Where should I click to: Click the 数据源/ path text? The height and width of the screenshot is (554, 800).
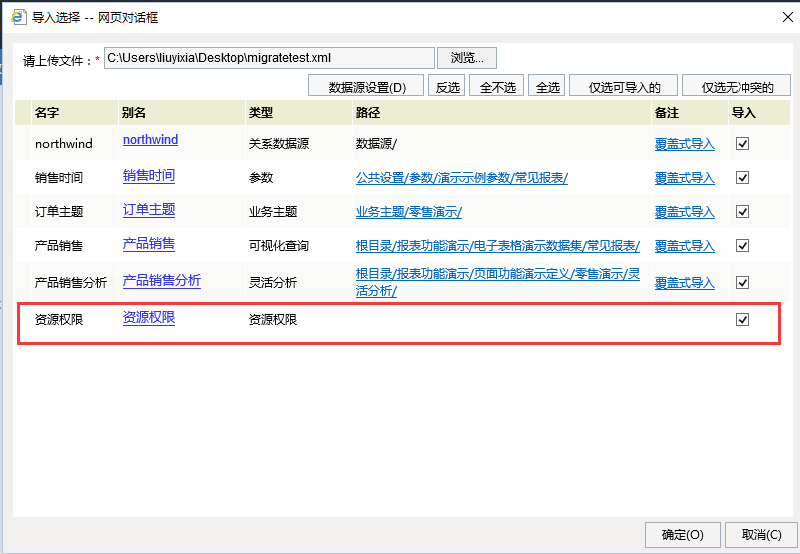point(376,144)
